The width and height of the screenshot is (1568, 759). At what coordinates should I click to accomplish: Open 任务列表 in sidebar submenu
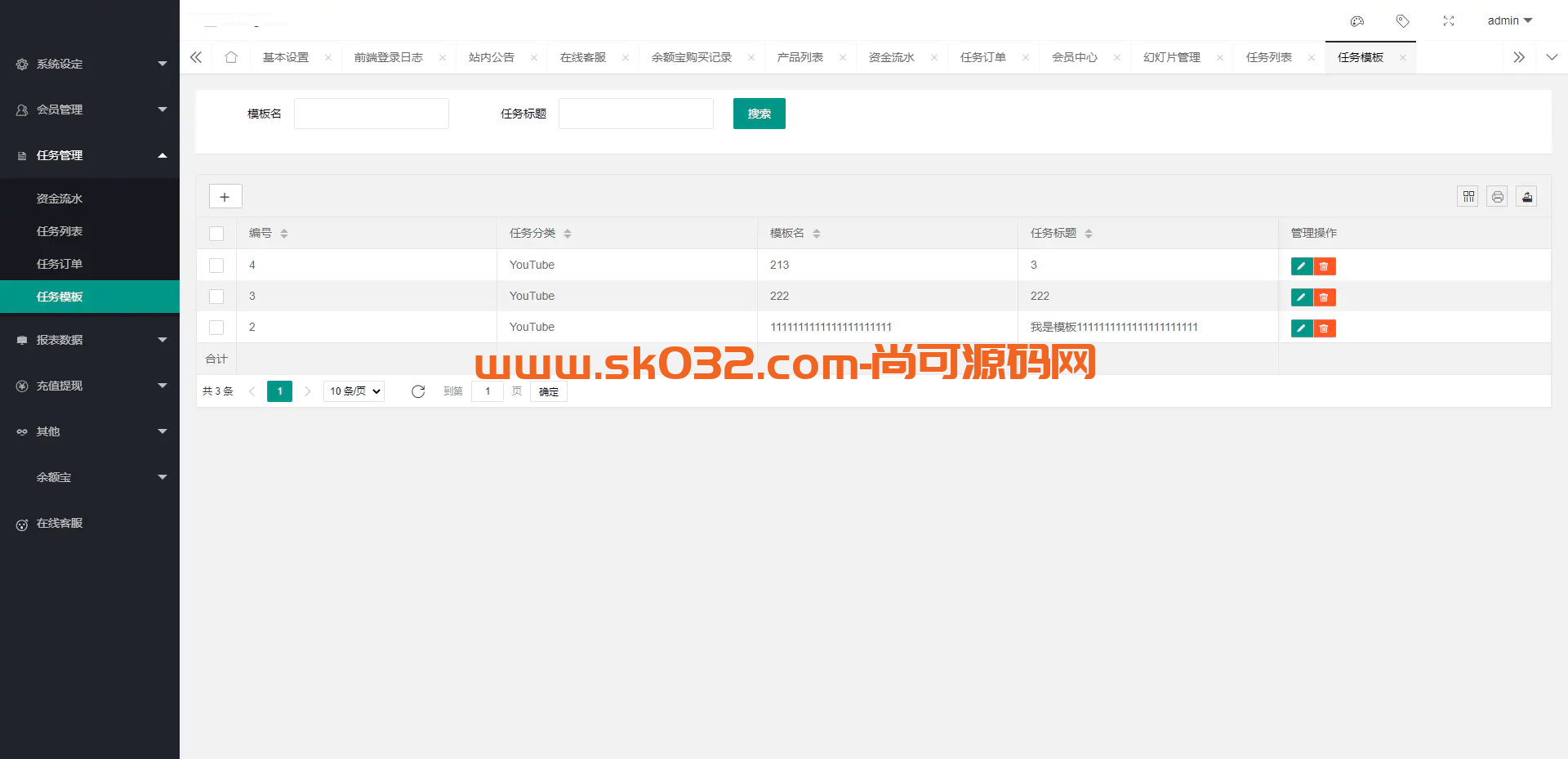tap(90, 231)
